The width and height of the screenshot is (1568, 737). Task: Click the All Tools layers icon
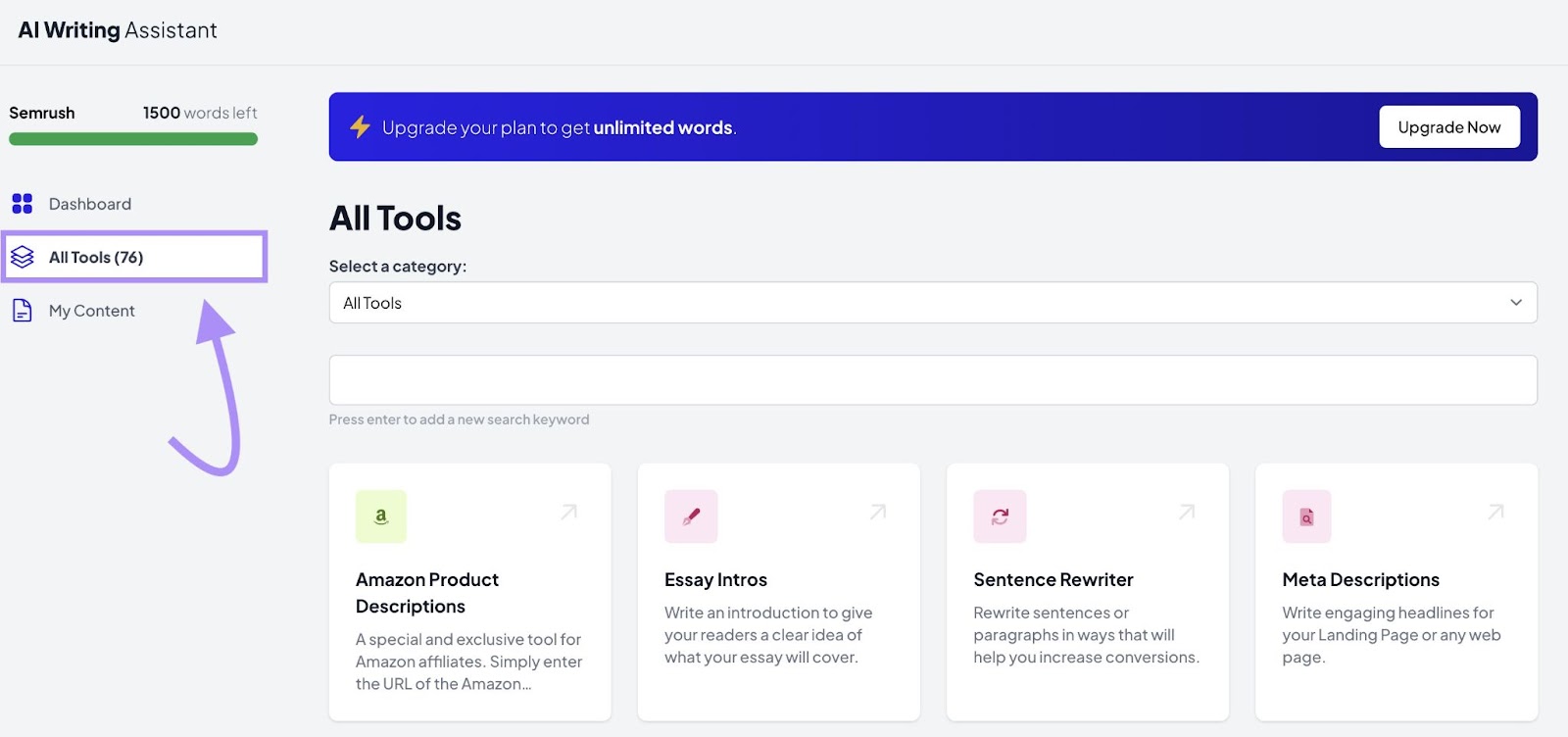coord(24,257)
